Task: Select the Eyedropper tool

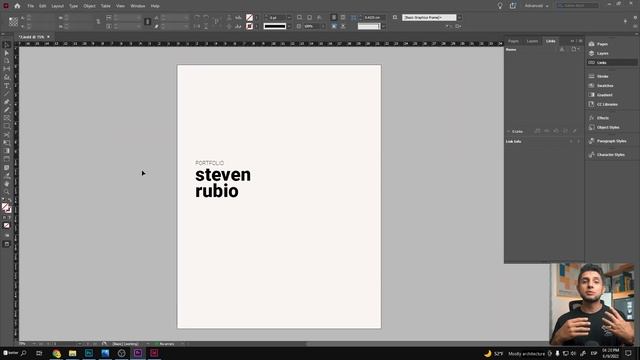Action: click(x=7, y=176)
